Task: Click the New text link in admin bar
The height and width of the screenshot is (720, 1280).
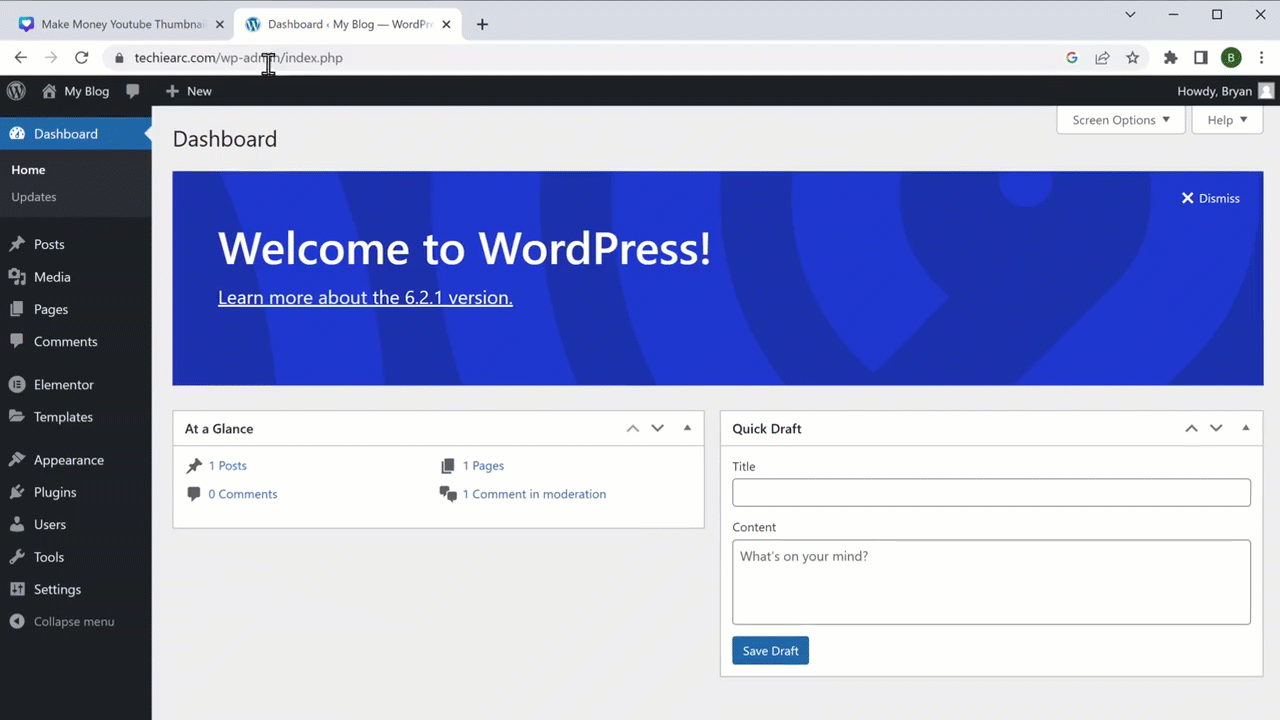Action: (x=199, y=91)
